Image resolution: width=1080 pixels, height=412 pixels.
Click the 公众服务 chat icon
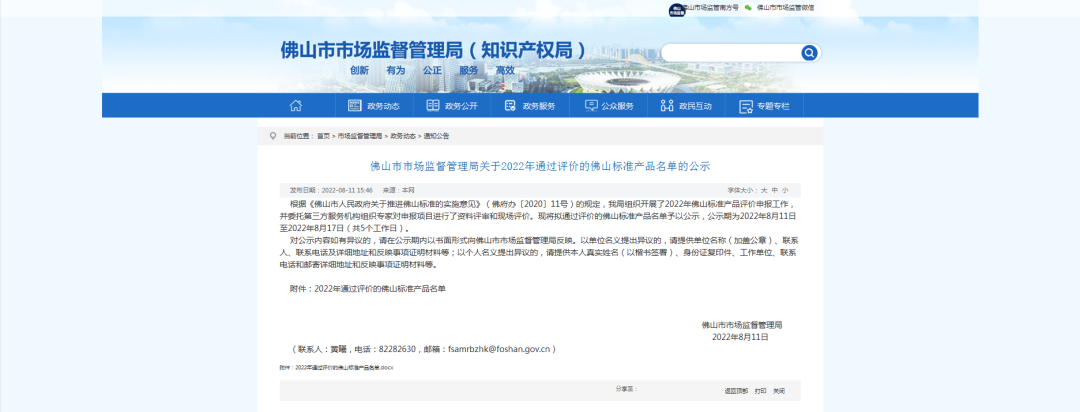pos(591,105)
